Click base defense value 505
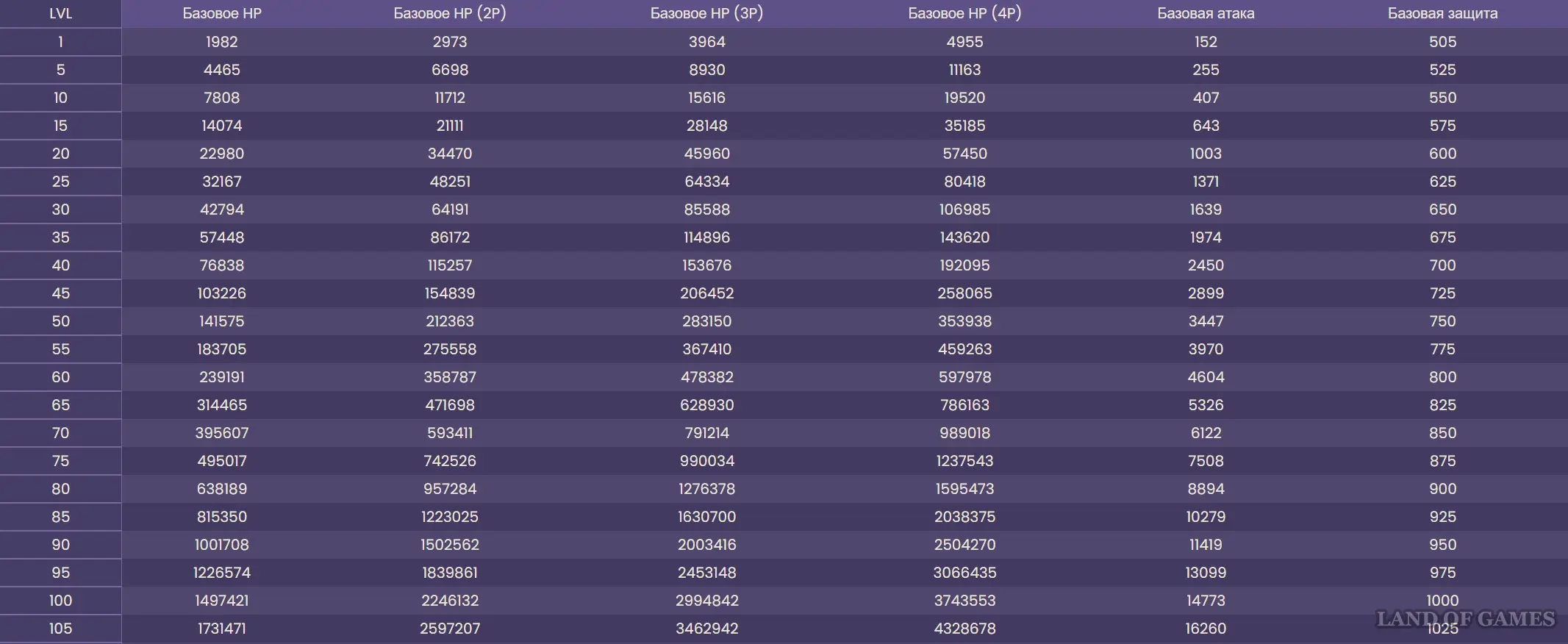This screenshot has width=1568, height=644. tap(1442, 42)
